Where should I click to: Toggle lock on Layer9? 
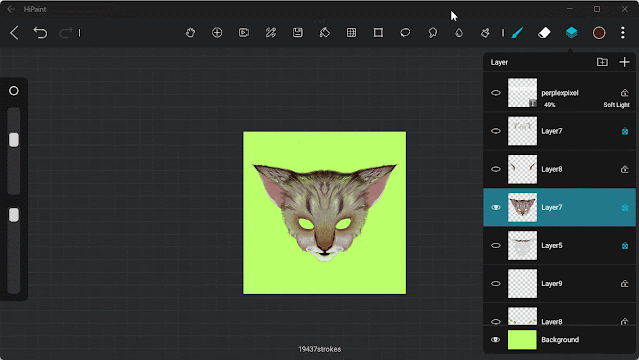coord(625,284)
